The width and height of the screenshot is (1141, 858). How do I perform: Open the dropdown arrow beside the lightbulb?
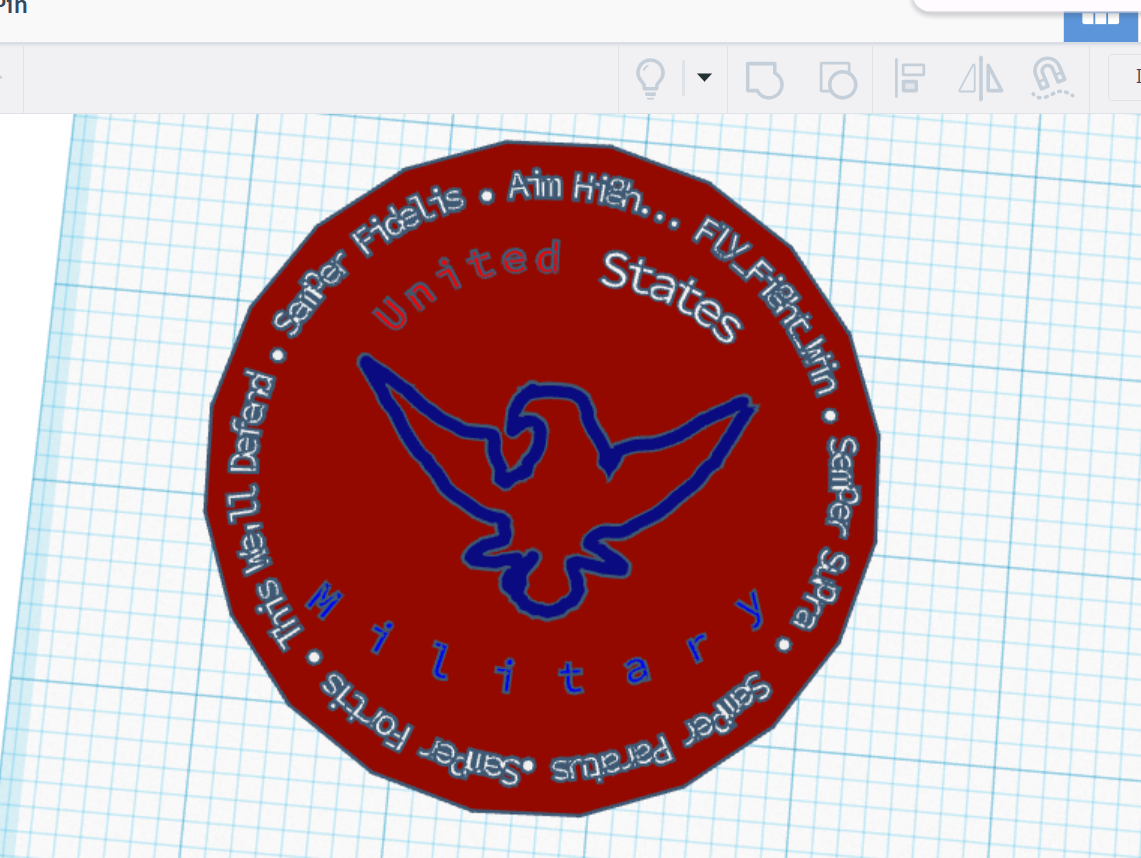point(704,76)
